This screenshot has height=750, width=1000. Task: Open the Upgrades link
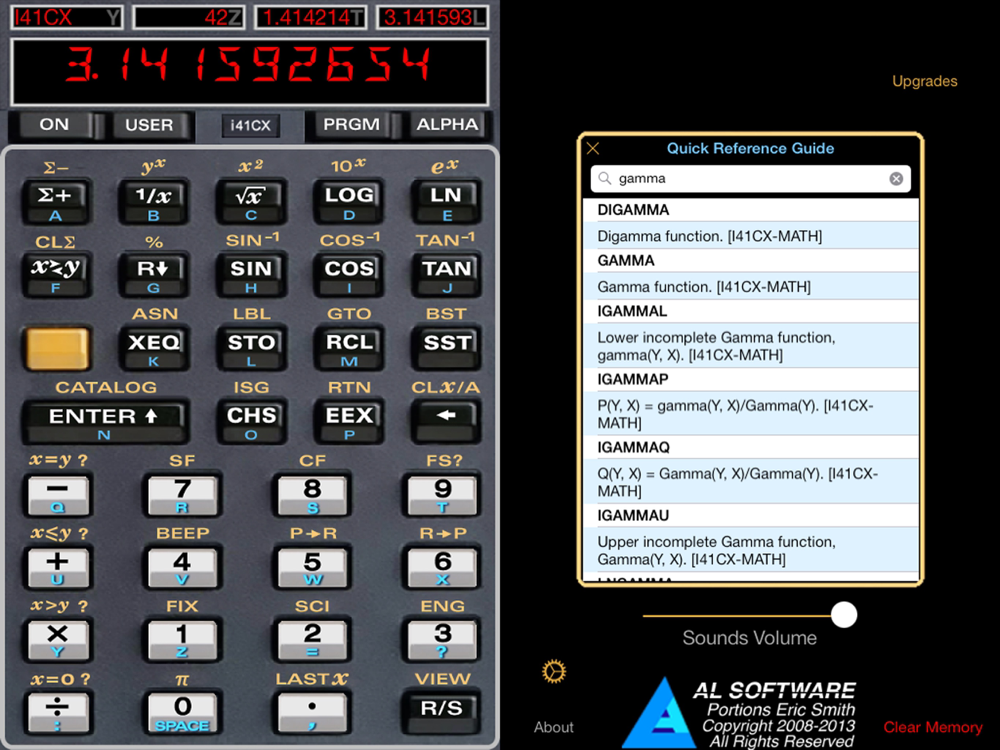coord(924,81)
